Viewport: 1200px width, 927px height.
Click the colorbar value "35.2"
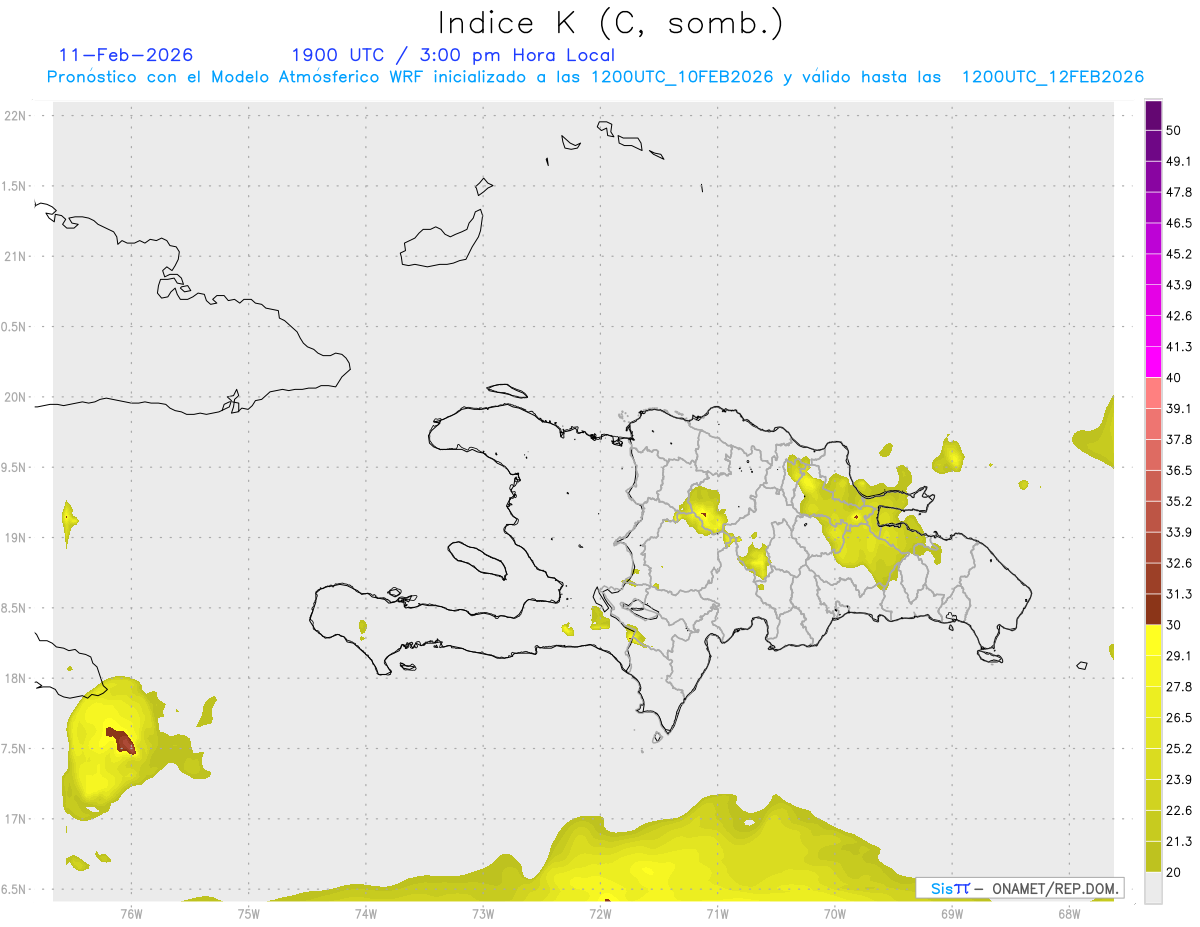pyautogui.click(x=1180, y=501)
